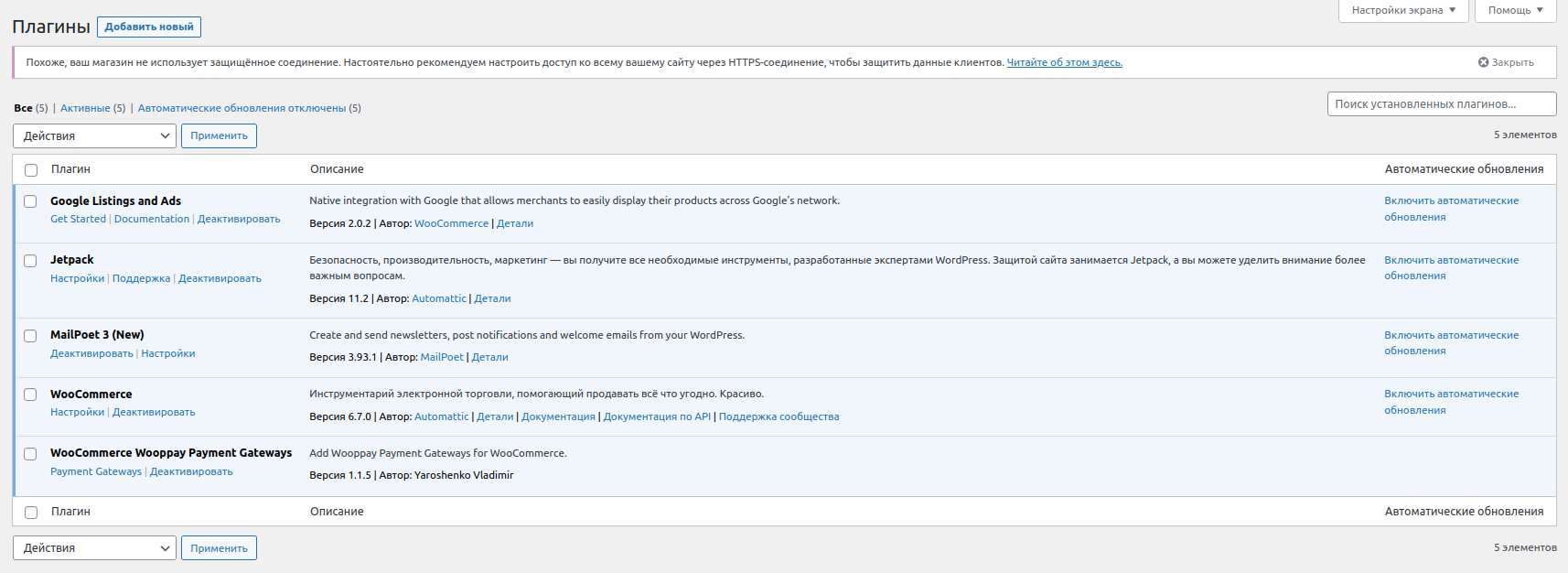Sort by the Плагин header column
This screenshot has width=1568, height=573.
70,169
